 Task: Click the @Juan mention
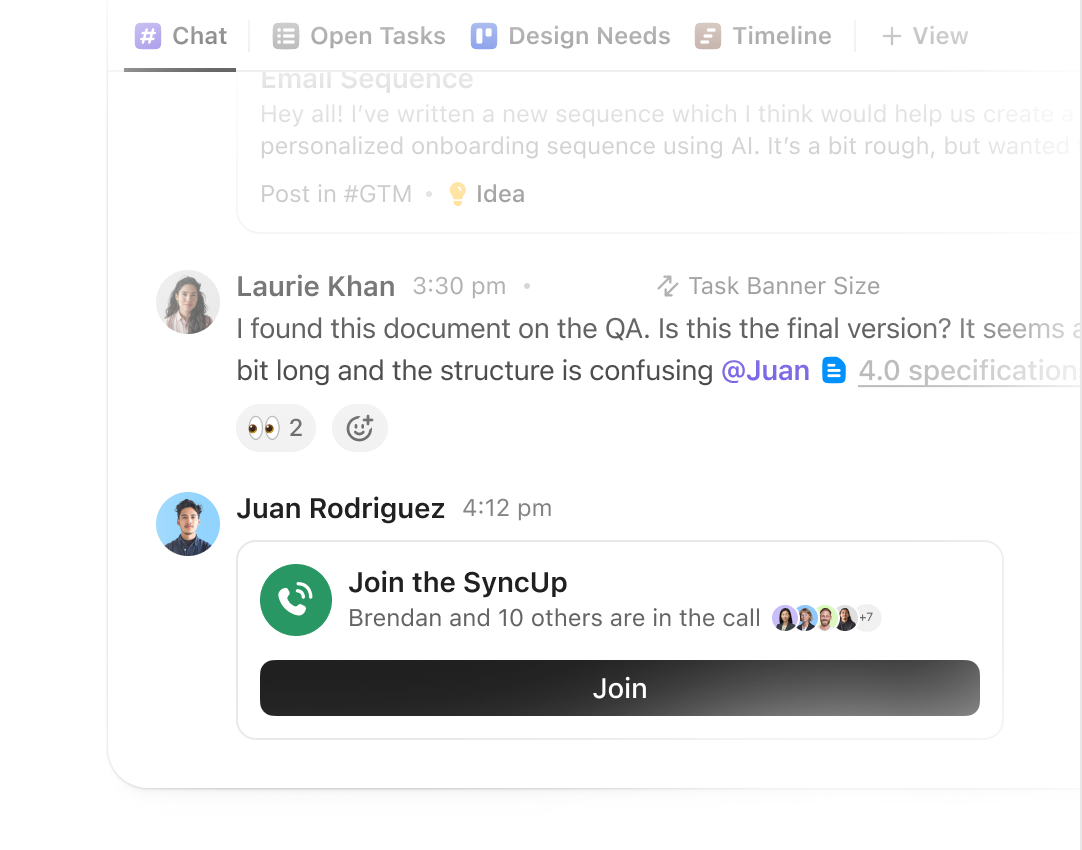point(765,370)
